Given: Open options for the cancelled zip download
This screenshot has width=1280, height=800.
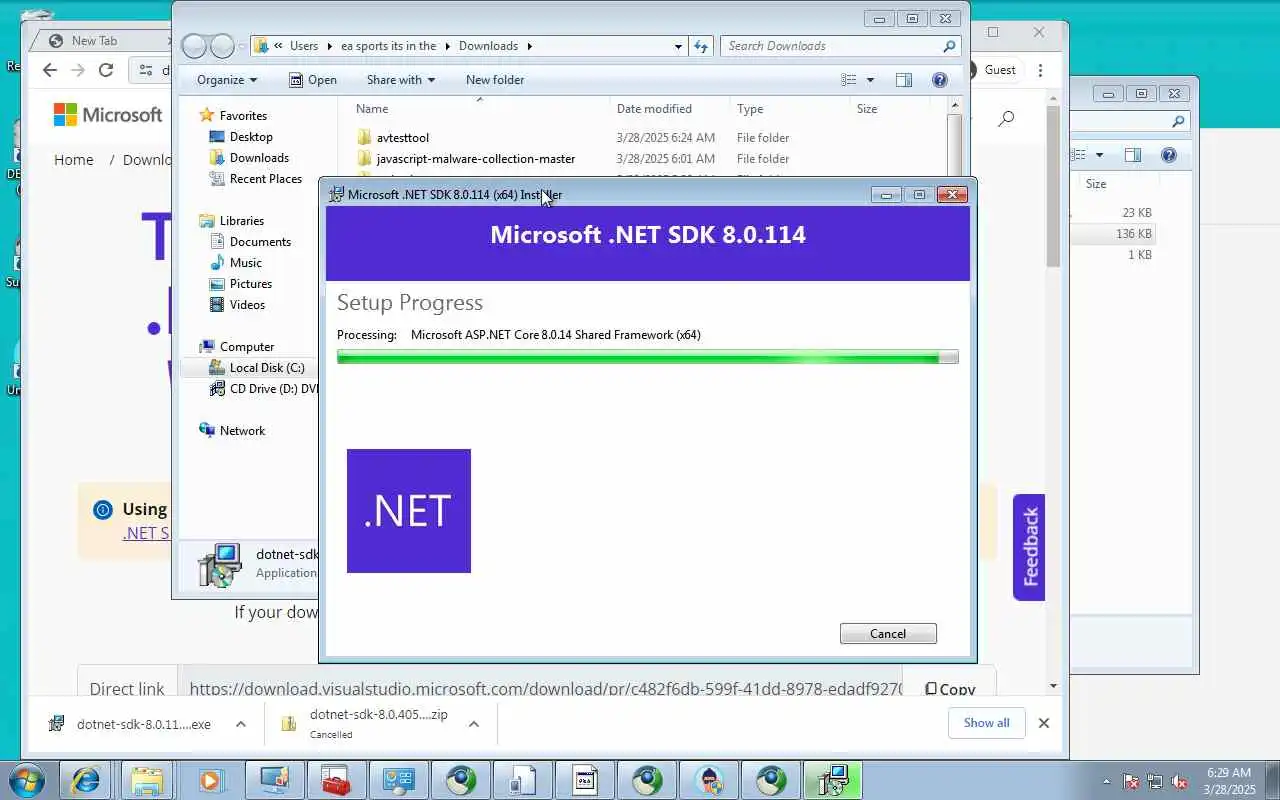Looking at the screenshot, I should [474, 724].
